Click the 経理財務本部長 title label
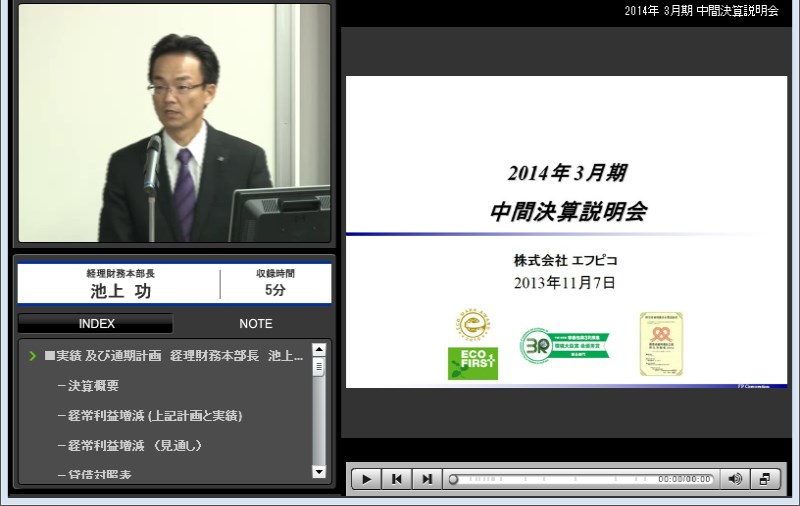The height and width of the screenshot is (506, 800). 120,273
